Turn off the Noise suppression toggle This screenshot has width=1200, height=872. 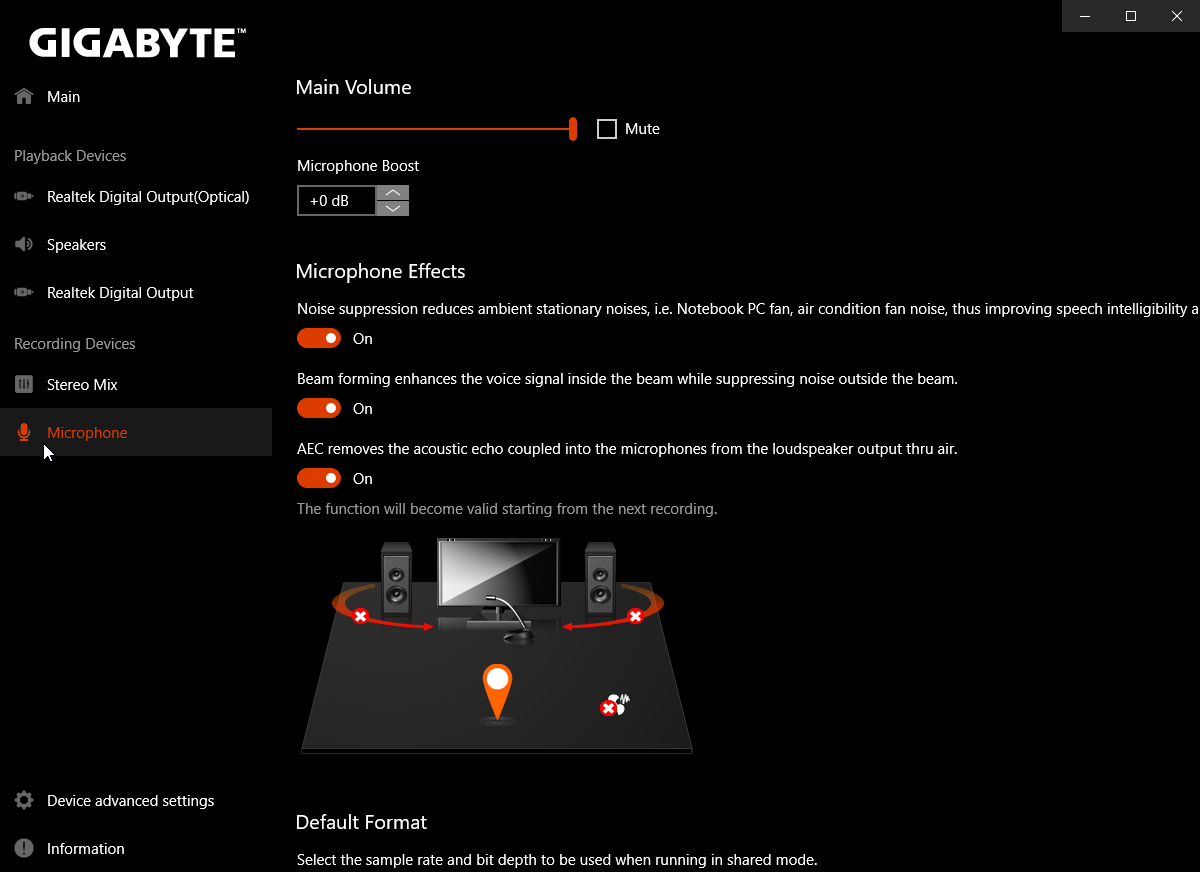point(319,339)
